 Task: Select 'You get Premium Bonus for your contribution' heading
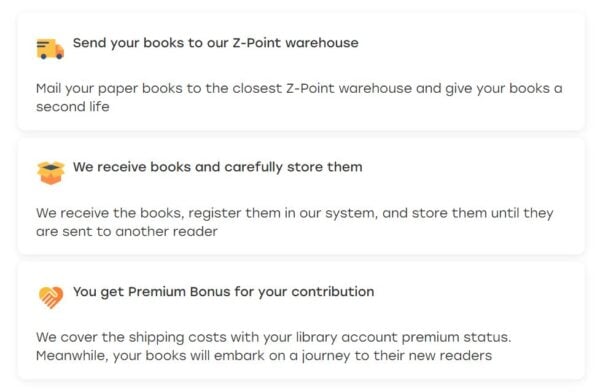point(223,292)
